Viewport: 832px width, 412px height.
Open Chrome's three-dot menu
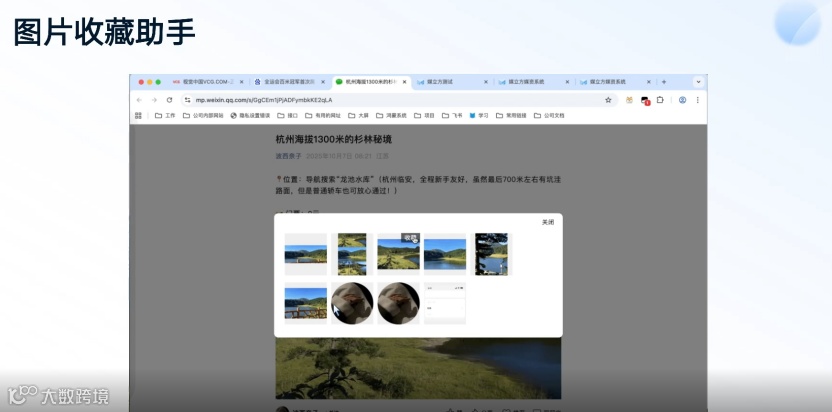point(697,100)
